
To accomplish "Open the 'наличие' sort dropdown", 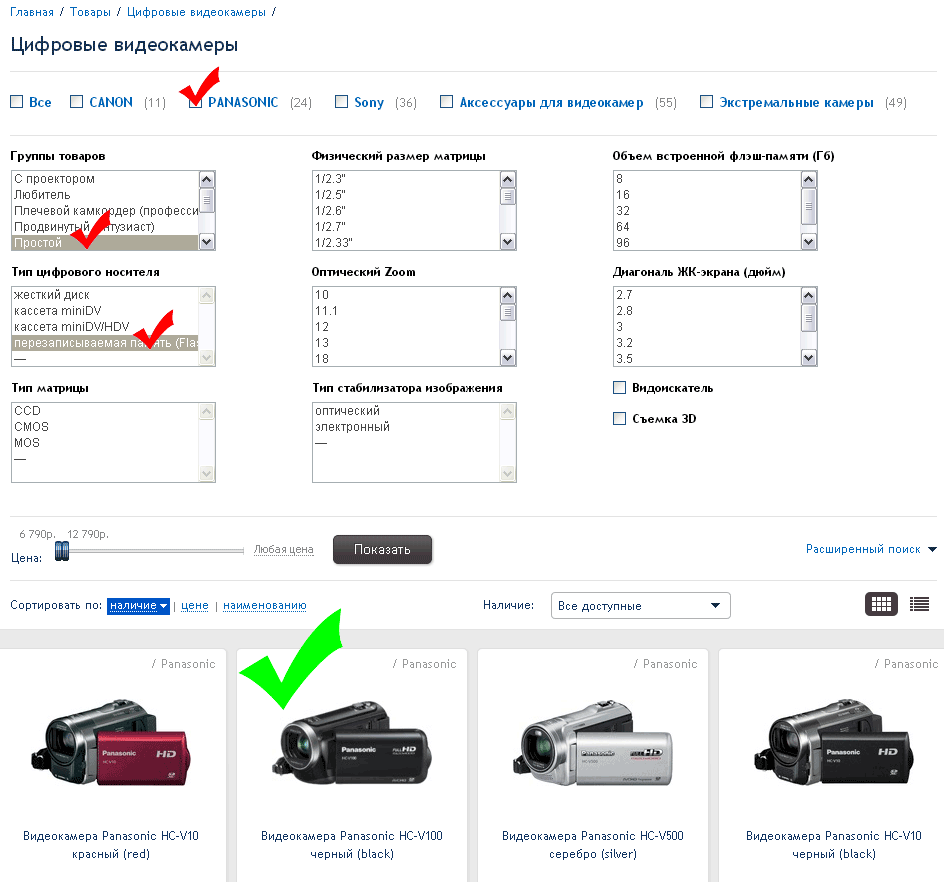I will pyautogui.click(x=138, y=606).
